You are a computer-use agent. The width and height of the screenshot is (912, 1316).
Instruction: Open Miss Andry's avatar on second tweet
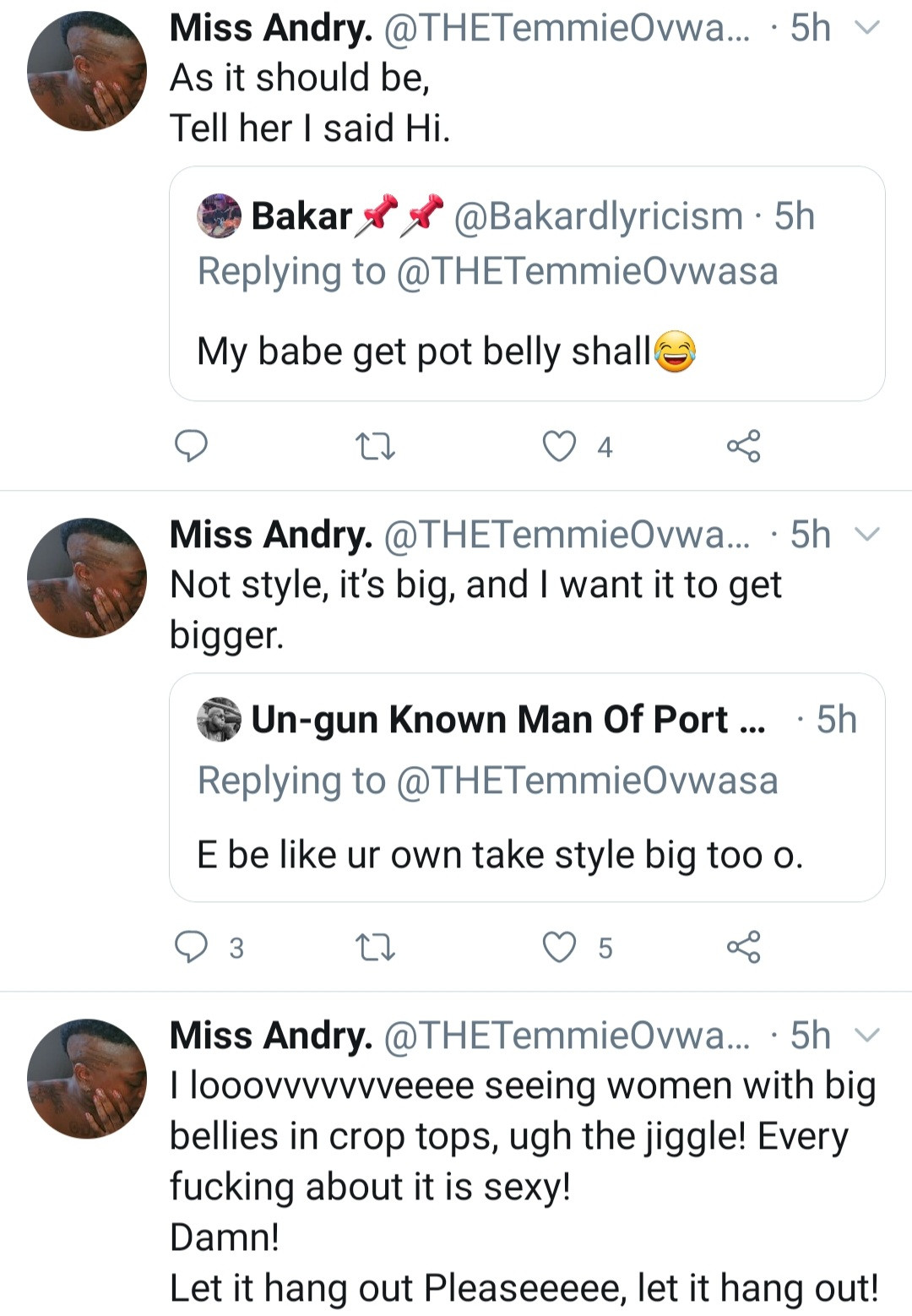[87, 577]
